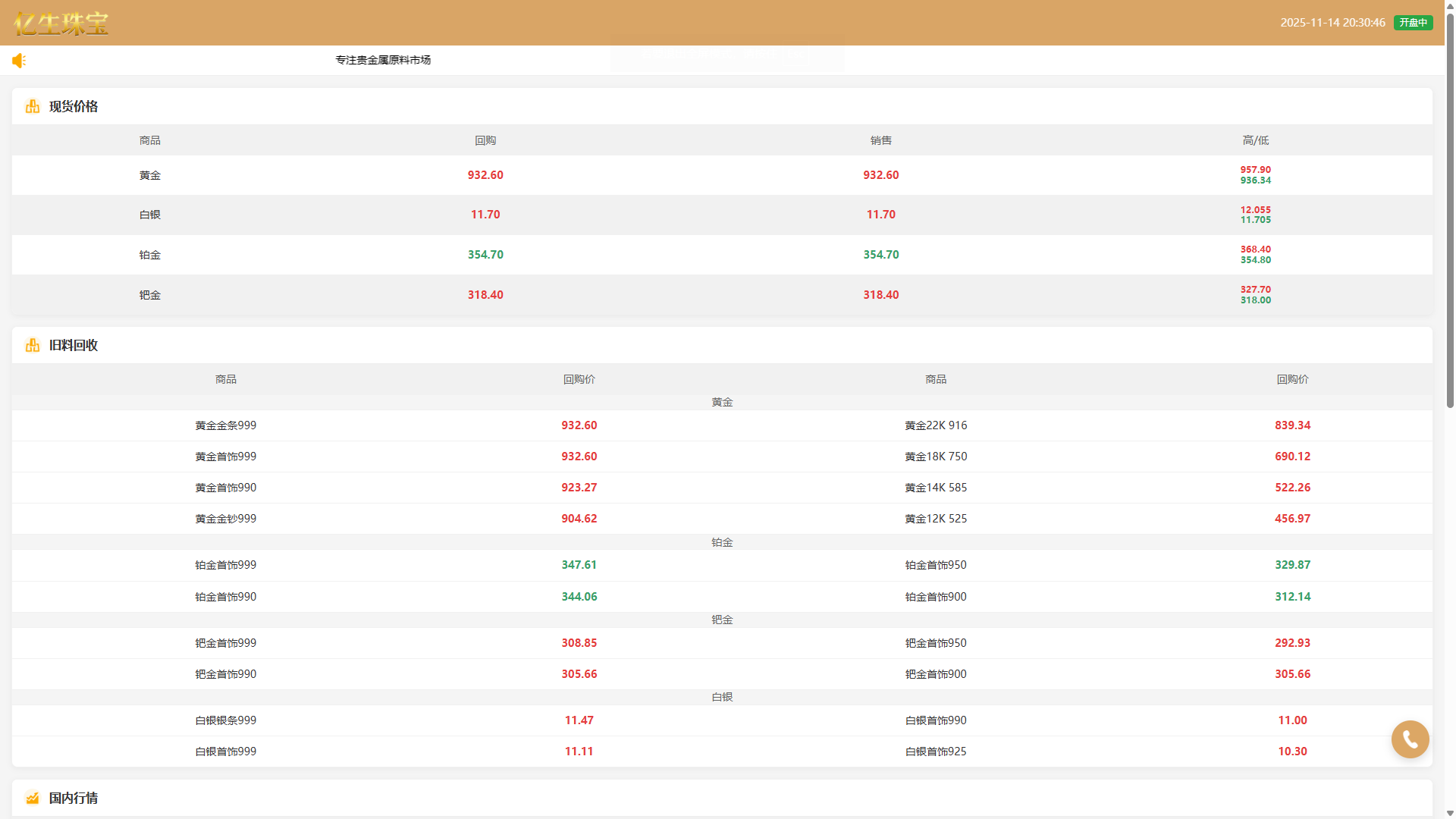Click the scrollbar down arrow
Viewport: 1456px width, 819px height.
[x=1450, y=813]
